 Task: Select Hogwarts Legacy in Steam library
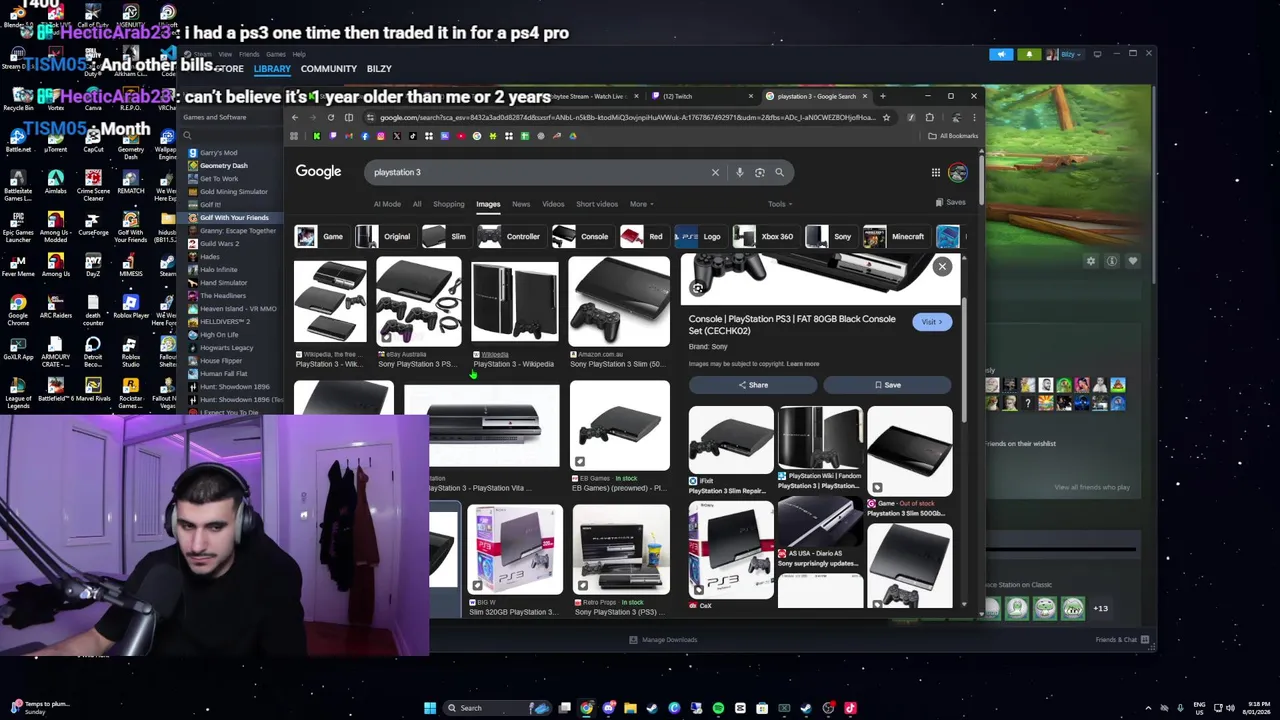226,348
